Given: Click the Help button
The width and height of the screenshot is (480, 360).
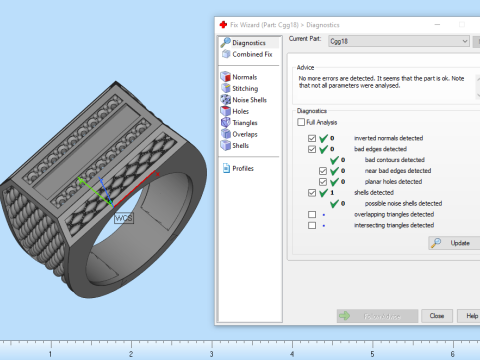Looking at the screenshot, I should coord(470,316).
